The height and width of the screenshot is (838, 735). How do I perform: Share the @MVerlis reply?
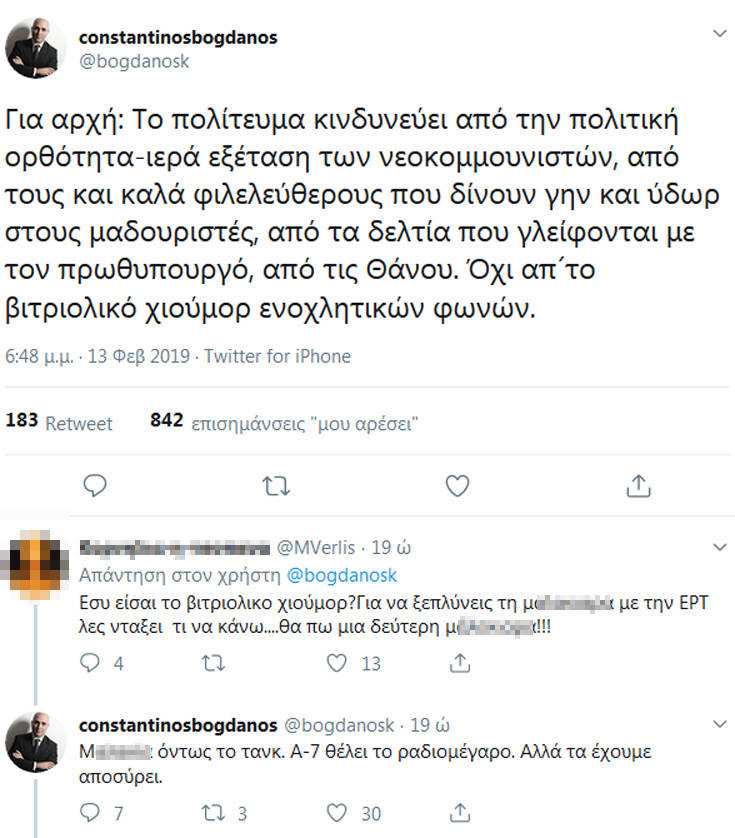click(x=460, y=663)
